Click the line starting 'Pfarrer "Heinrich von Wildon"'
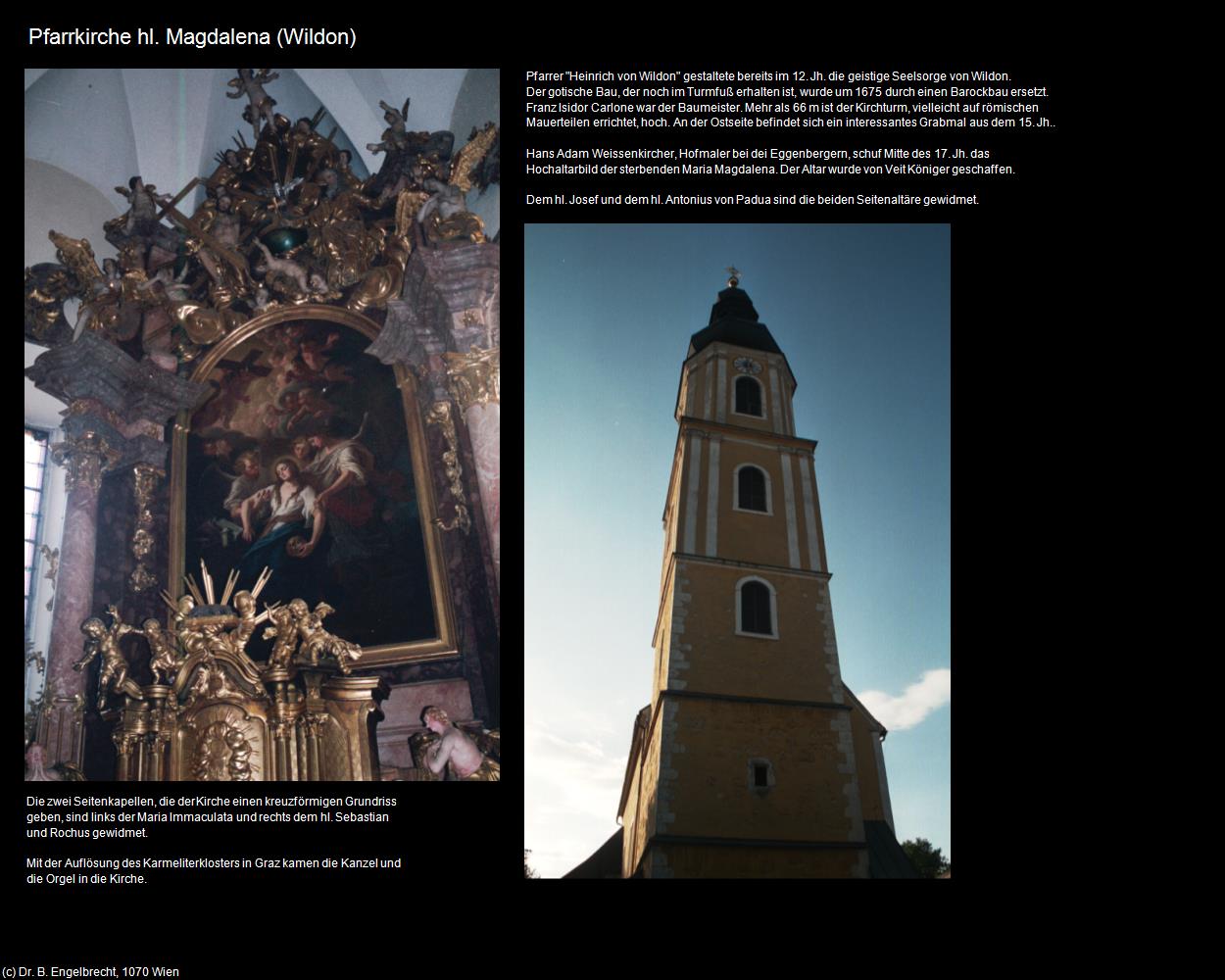The width and height of the screenshot is (1225, 980). (x=768, y=76)
